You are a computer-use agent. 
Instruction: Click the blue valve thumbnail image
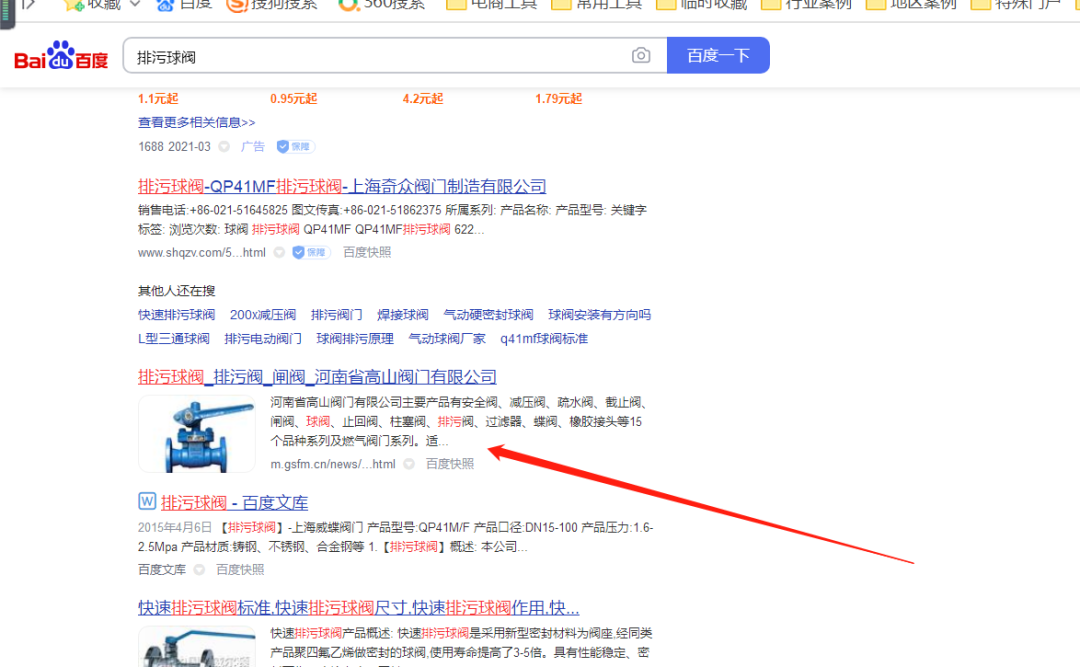pos(197,433)
